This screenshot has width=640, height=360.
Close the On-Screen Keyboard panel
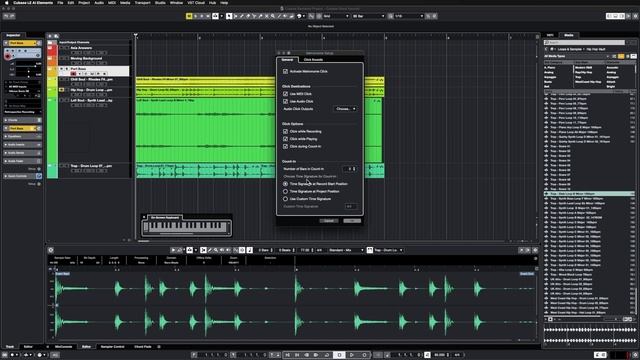click(144, 217)
